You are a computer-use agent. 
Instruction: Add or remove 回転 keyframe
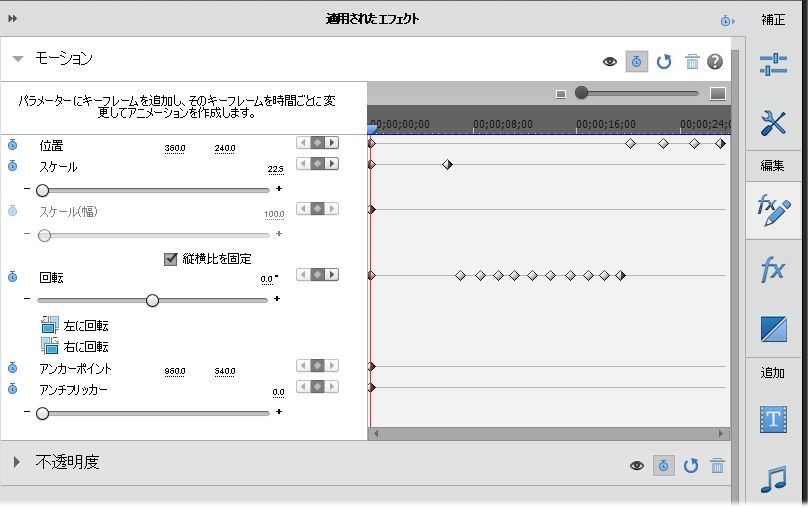(317, 275)
